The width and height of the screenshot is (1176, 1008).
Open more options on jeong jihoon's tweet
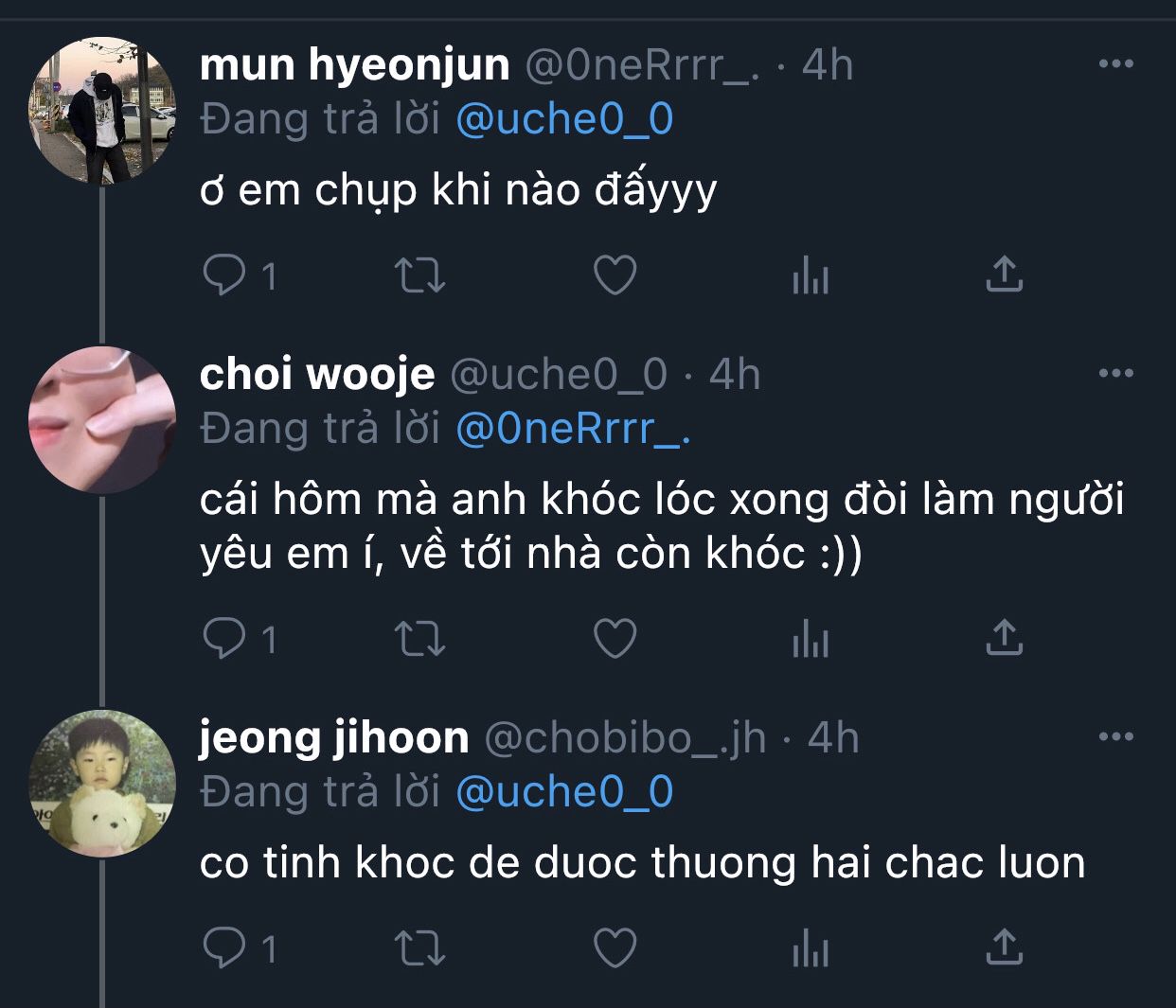(1115, 736)
